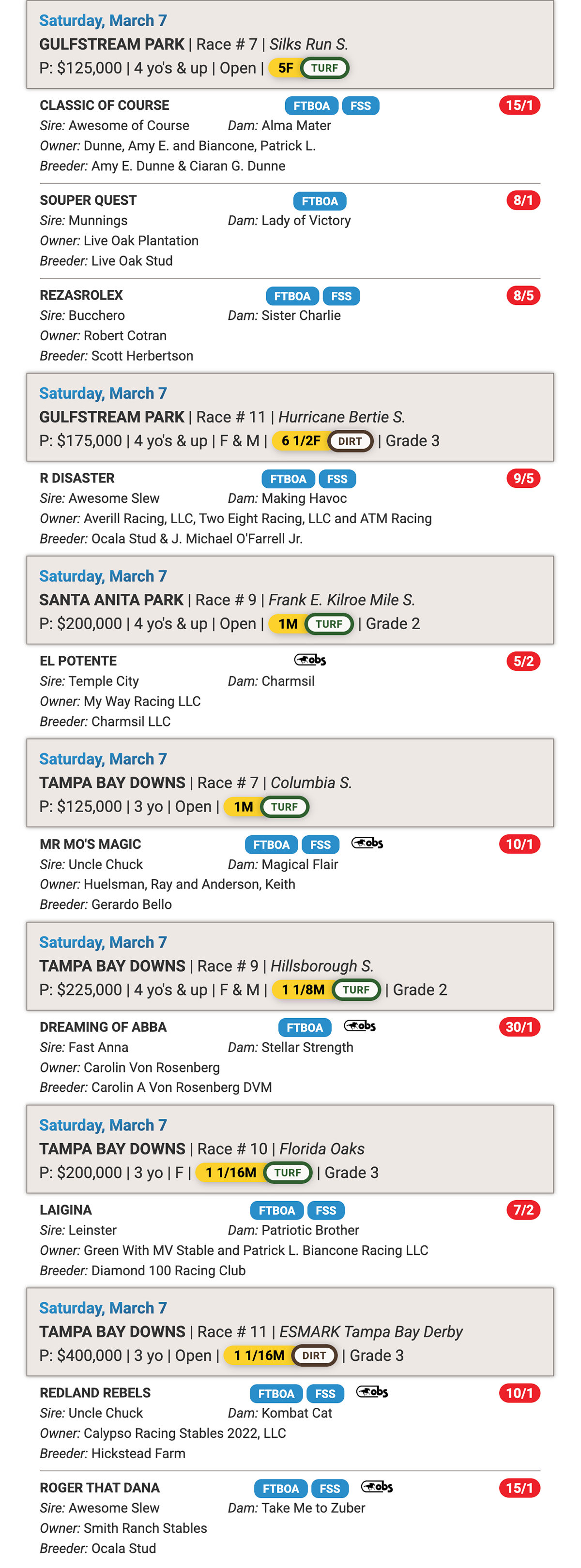The image size is (581, 1568).
Task: Click the TURF surface pill on Silks Run S.
Action: (324, 68)
